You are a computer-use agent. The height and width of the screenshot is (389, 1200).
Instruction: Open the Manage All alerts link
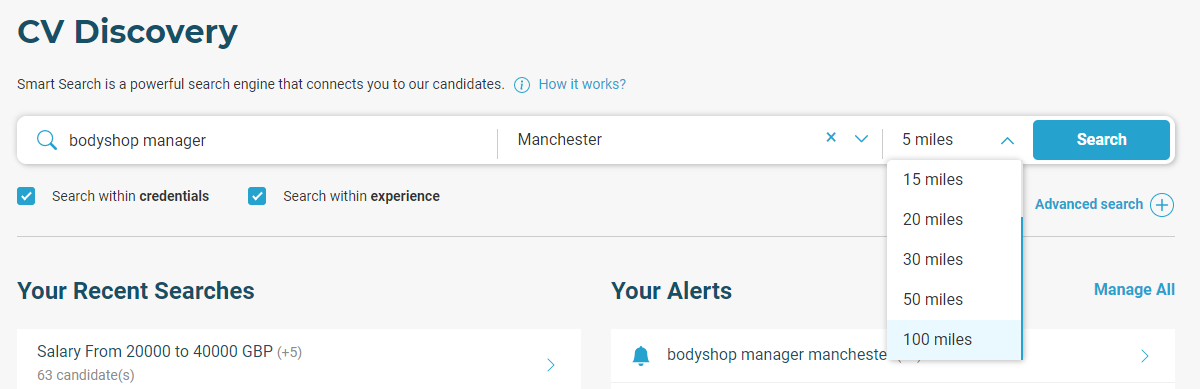coord(1134,289)
